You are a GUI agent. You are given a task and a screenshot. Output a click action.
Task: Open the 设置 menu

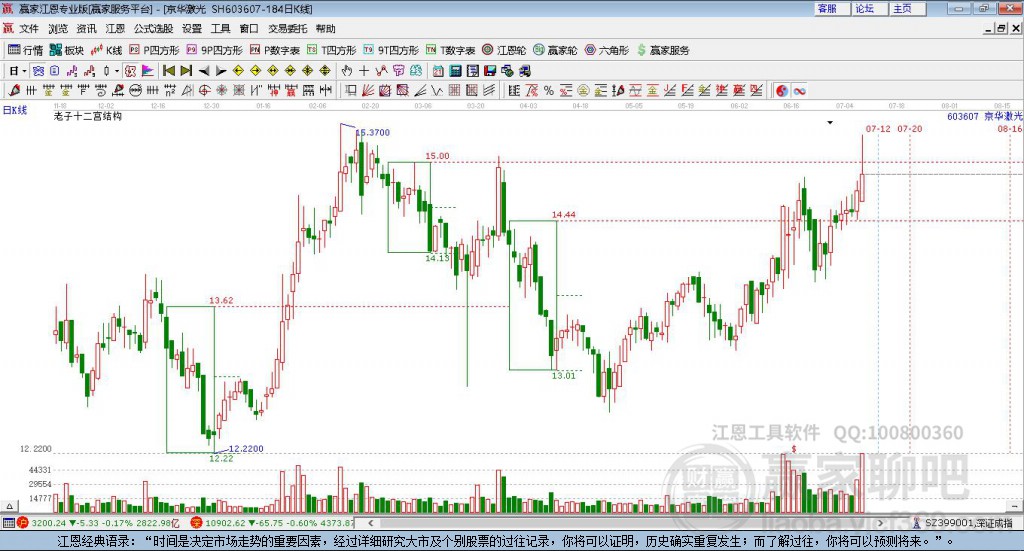[x=192, y=29]
